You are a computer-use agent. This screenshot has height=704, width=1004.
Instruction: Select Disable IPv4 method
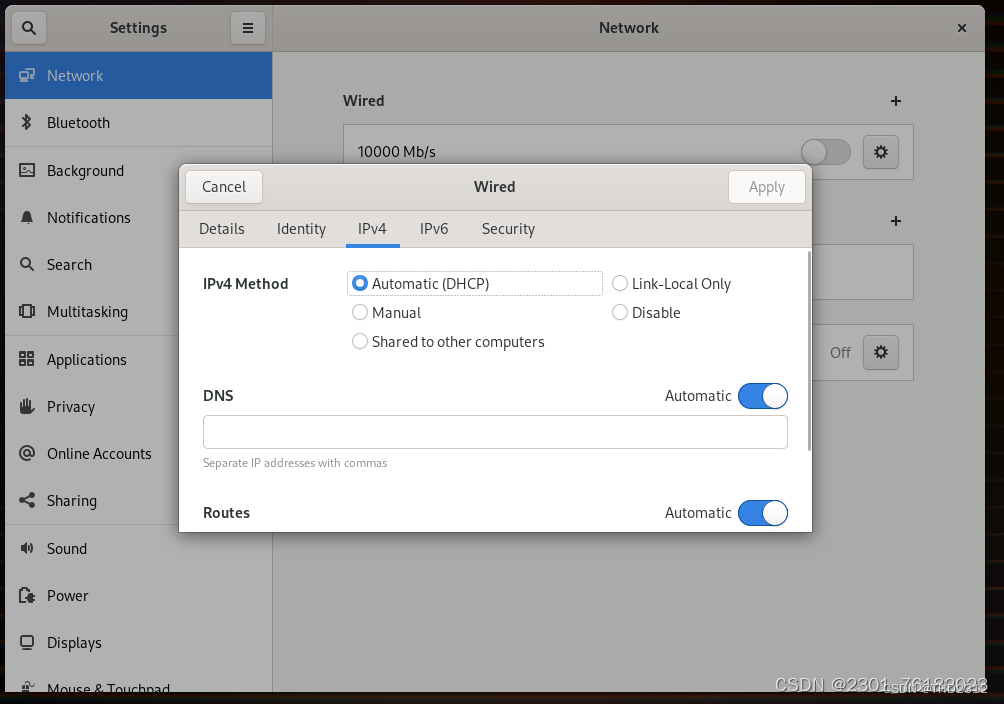[646, 313]
